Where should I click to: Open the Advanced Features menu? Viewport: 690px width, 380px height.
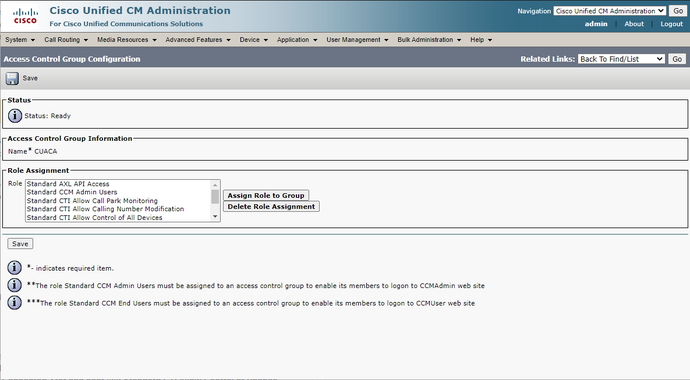click(198, 40)
